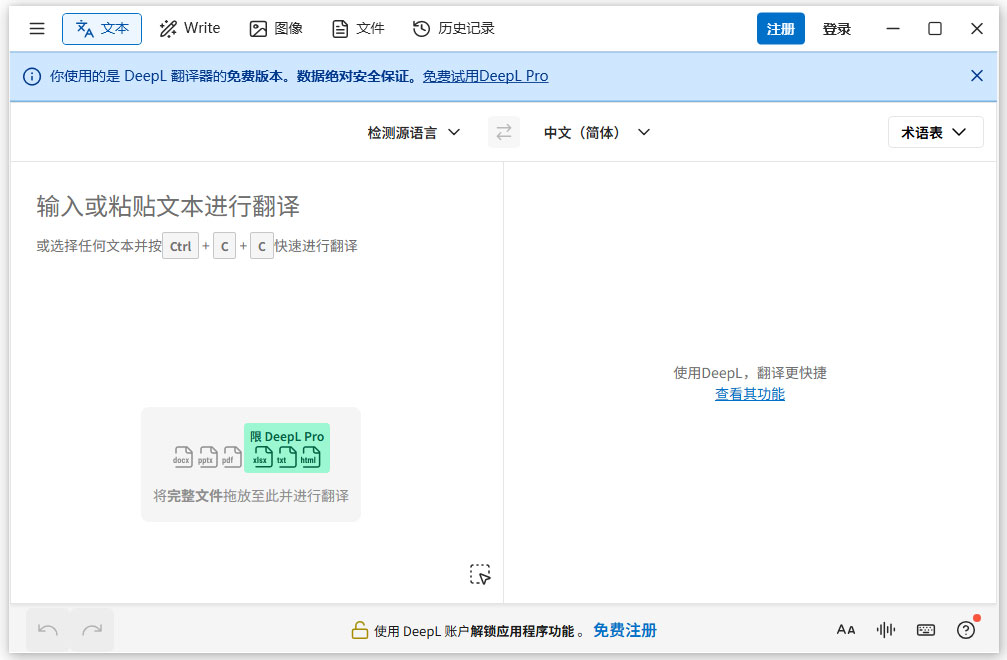Open the 免费试用DeepL Pro link
This screenshot has height=660, width=1007.
(x=486, y=75)
